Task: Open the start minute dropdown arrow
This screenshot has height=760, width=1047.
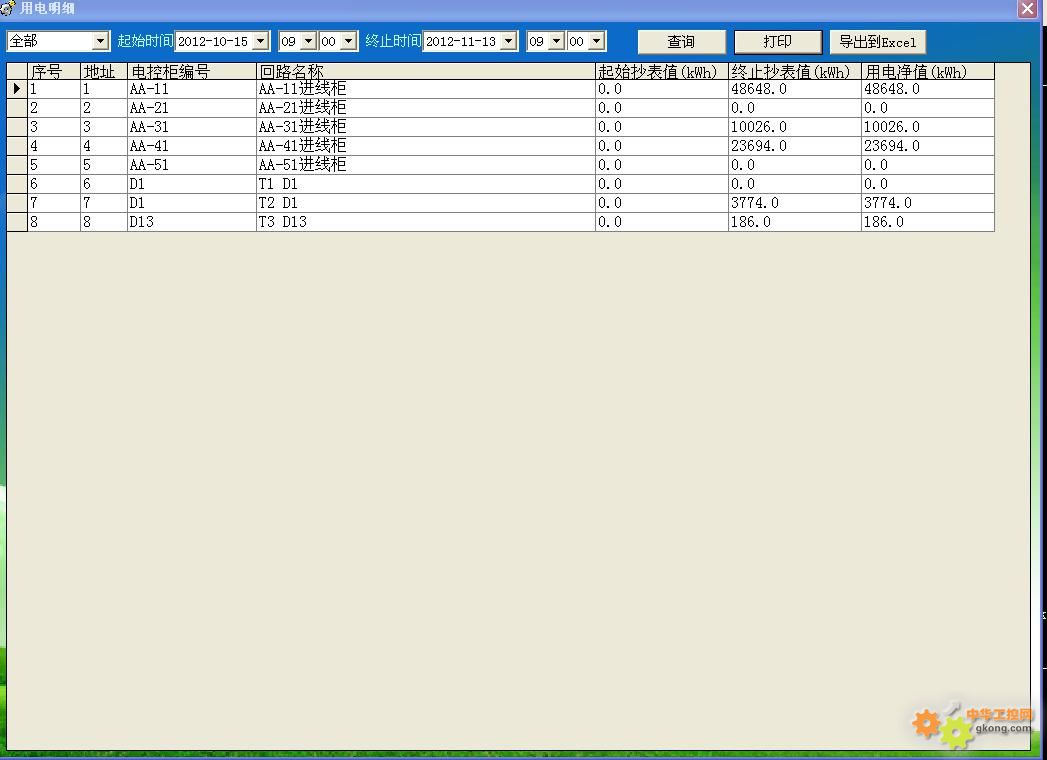Action: pos(348,41)
